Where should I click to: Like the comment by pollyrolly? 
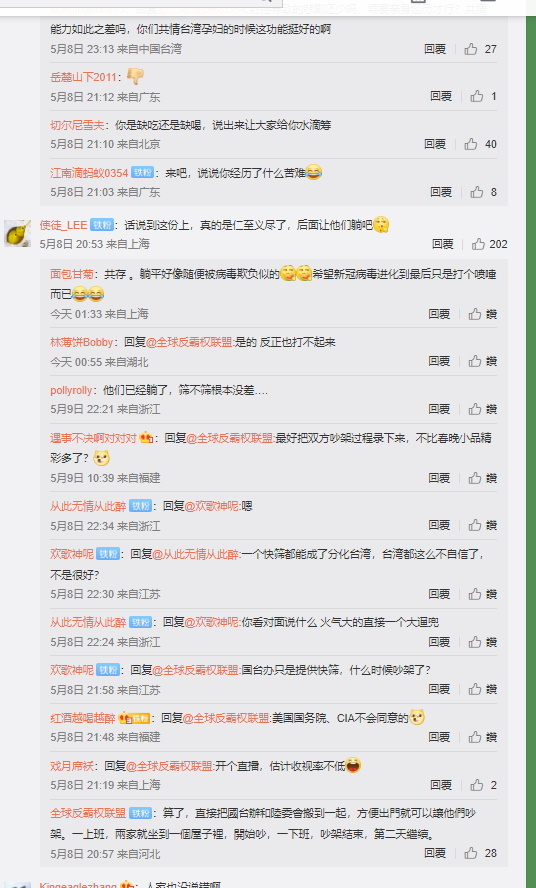(x=475, y=409)
